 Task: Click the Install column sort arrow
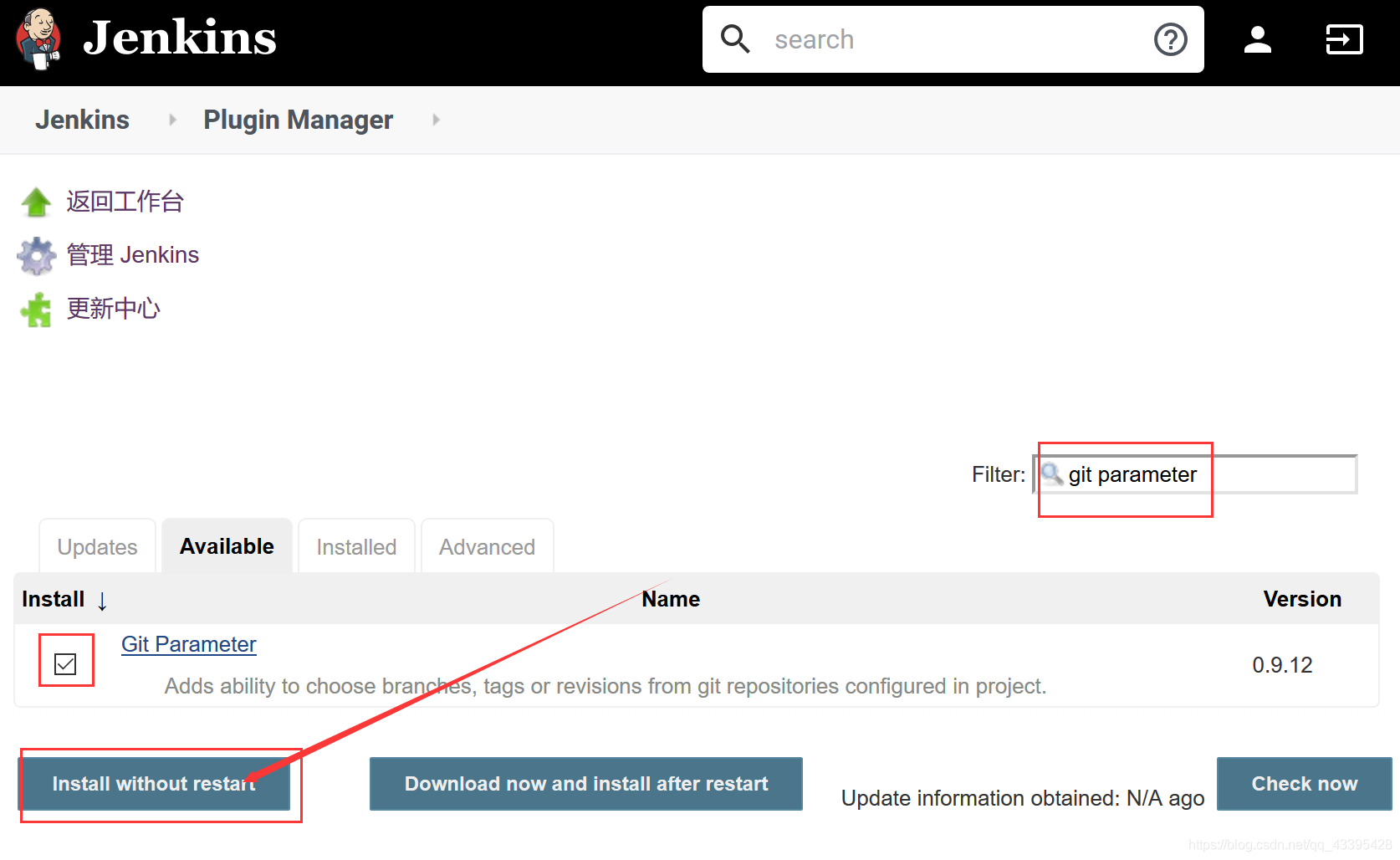[x=102, y=601]
